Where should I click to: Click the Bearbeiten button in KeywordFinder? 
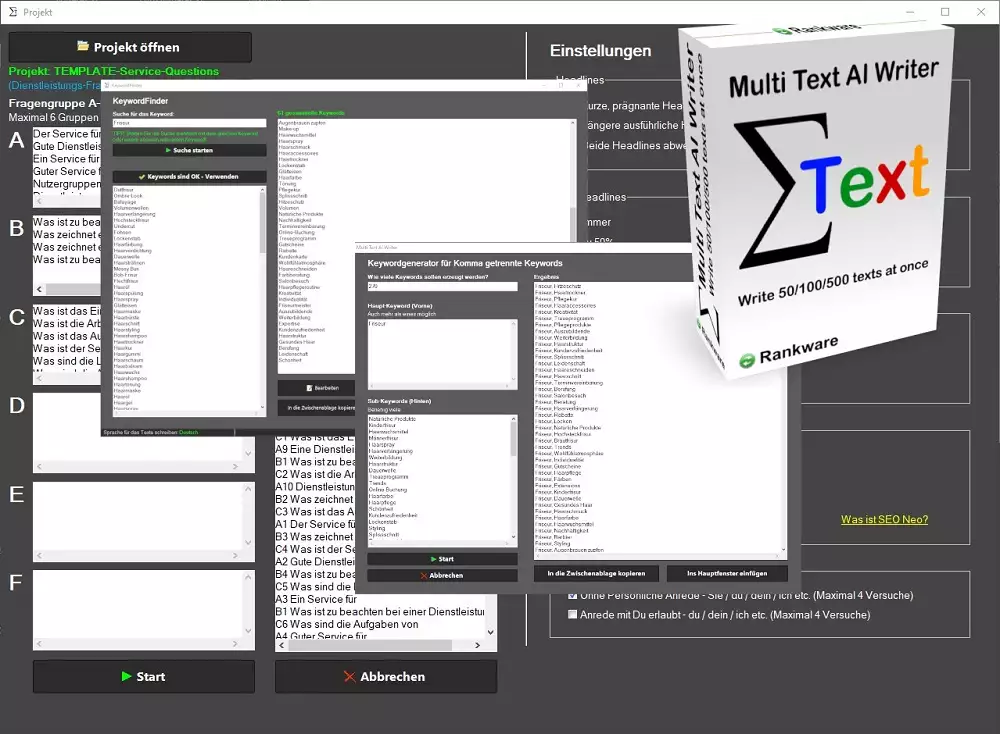(x=316, y=388)
